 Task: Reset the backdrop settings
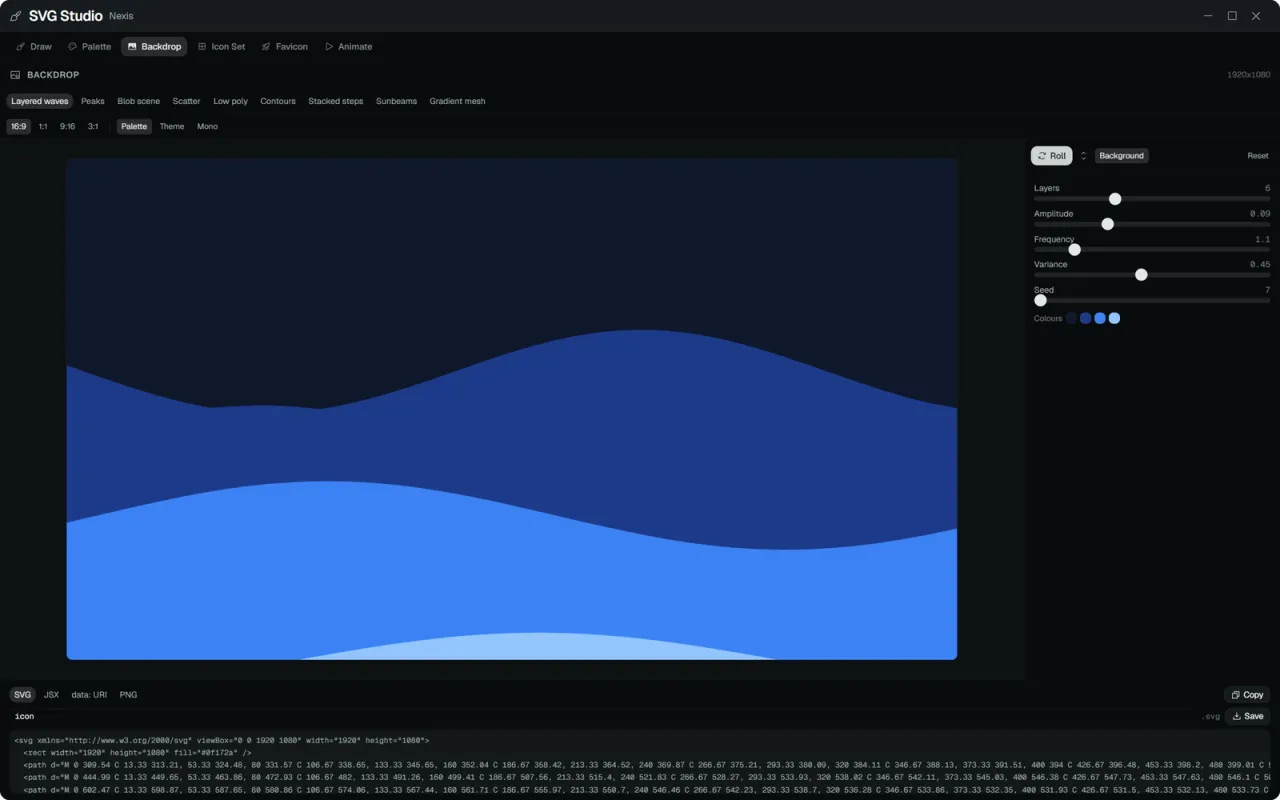[x=1258, y=156]
